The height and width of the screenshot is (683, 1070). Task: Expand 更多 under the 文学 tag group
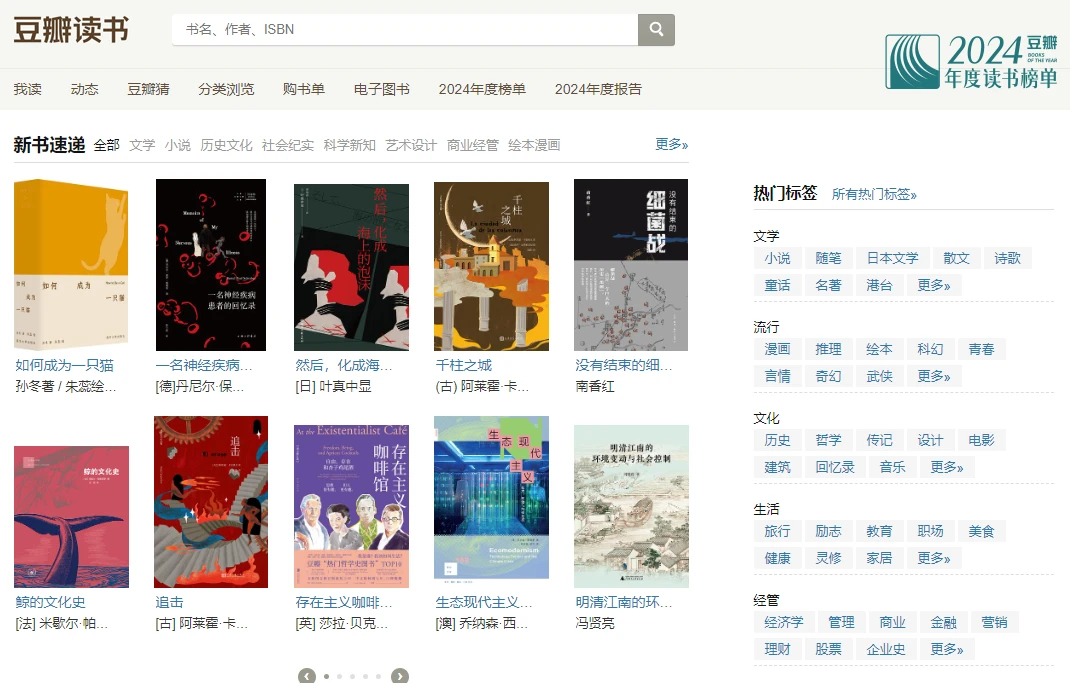tap(933, 285)
